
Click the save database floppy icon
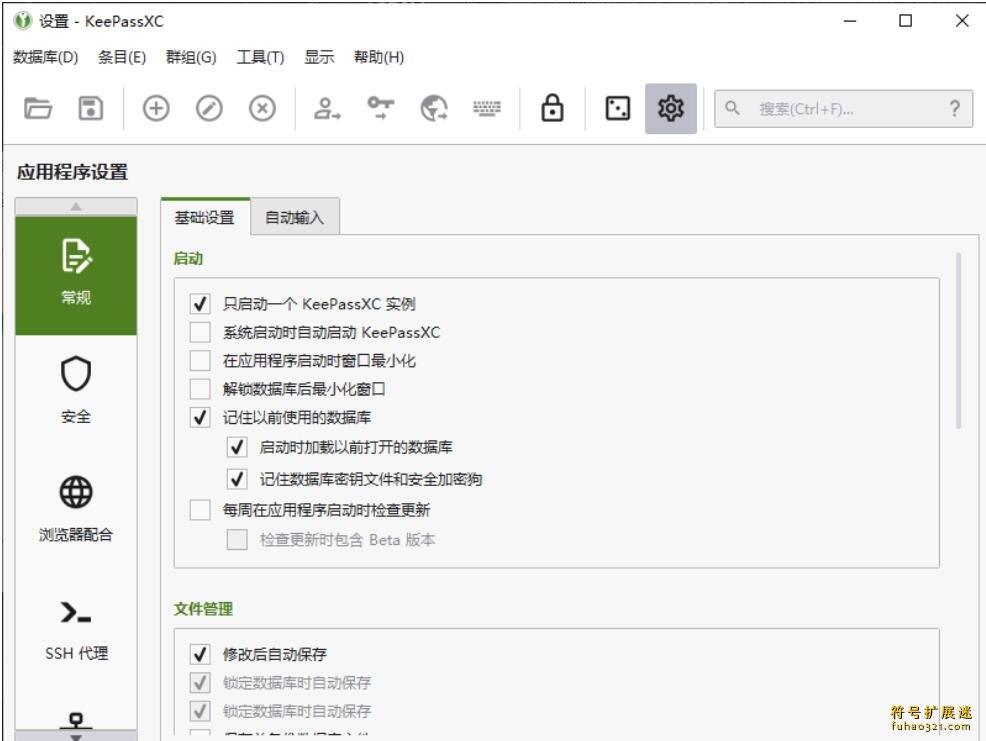coord(91,108)
